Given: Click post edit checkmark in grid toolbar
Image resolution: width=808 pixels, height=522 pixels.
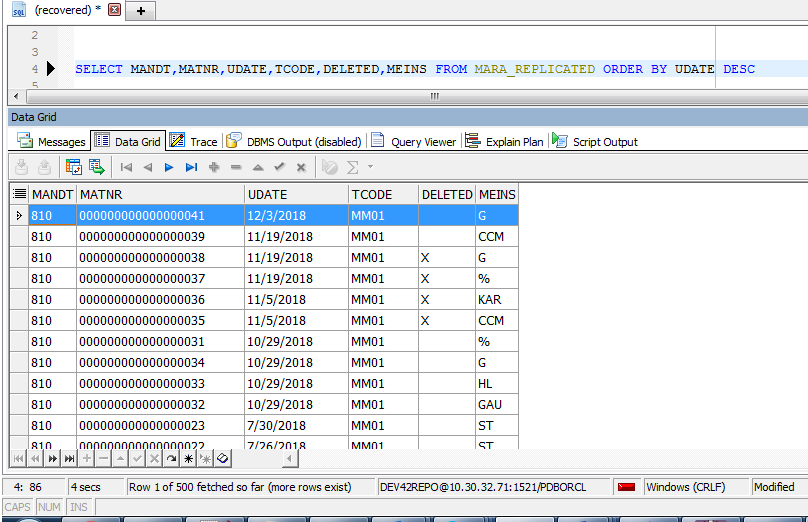Looking at the screenshot, I should (280, 167).
